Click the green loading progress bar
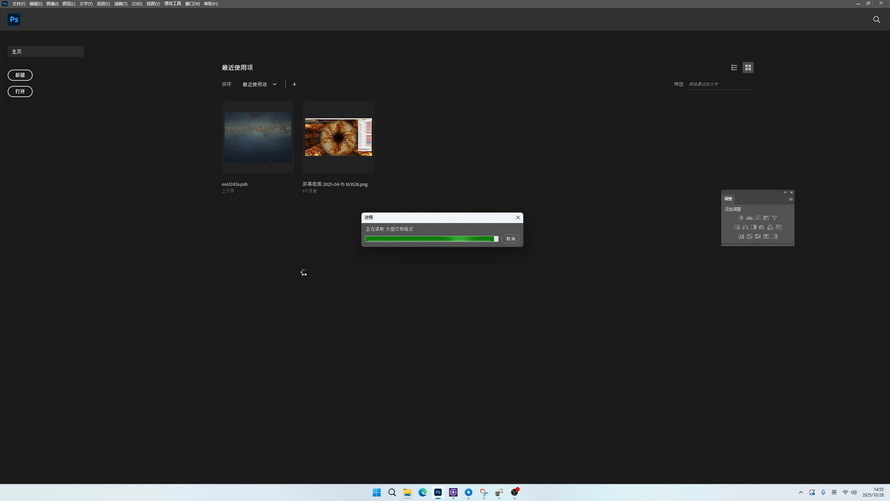The height and width of the screenshot is (501, 890). tap(430, 239)
